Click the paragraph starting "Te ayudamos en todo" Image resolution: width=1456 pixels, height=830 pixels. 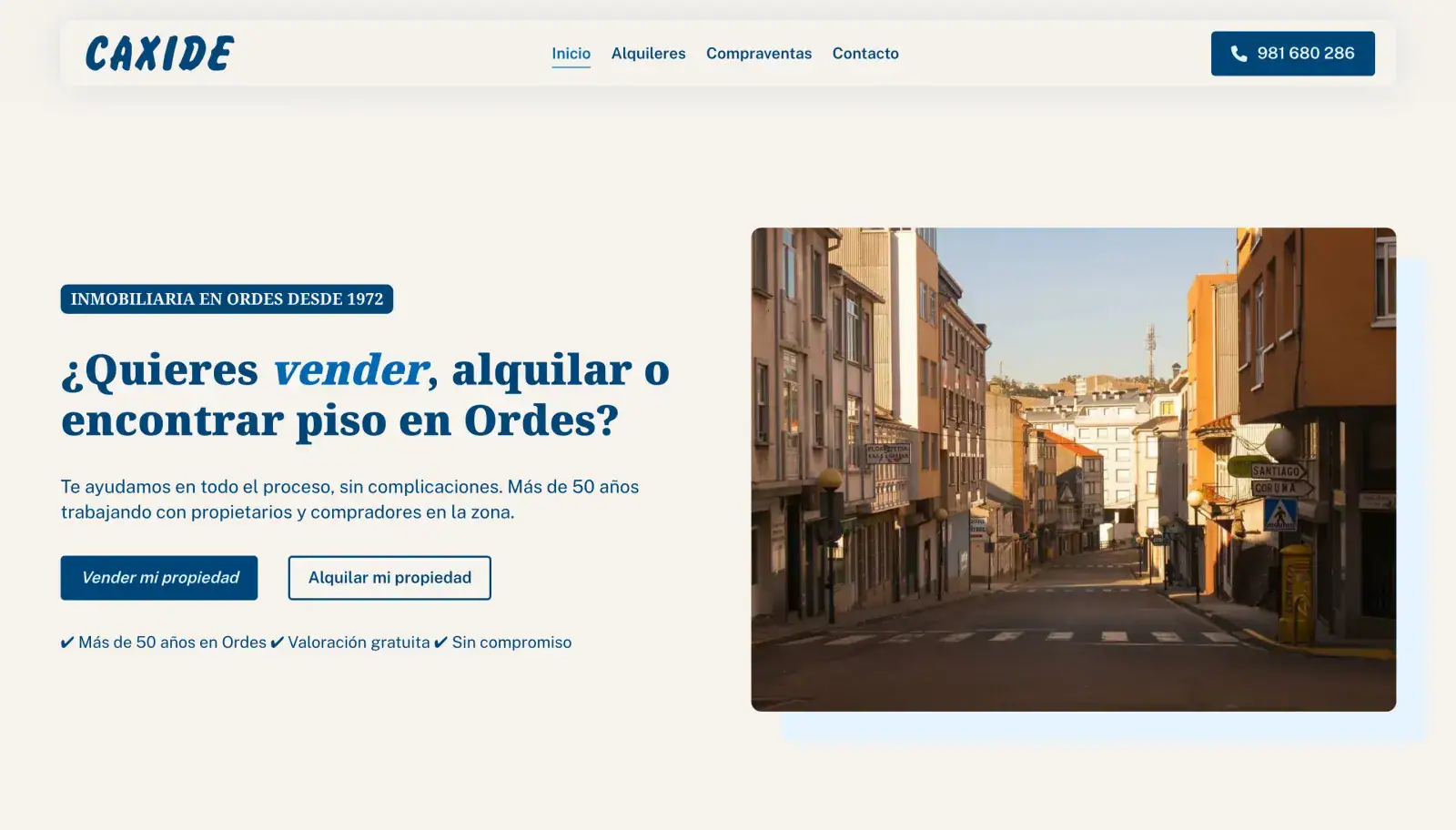tap(349, 499)
